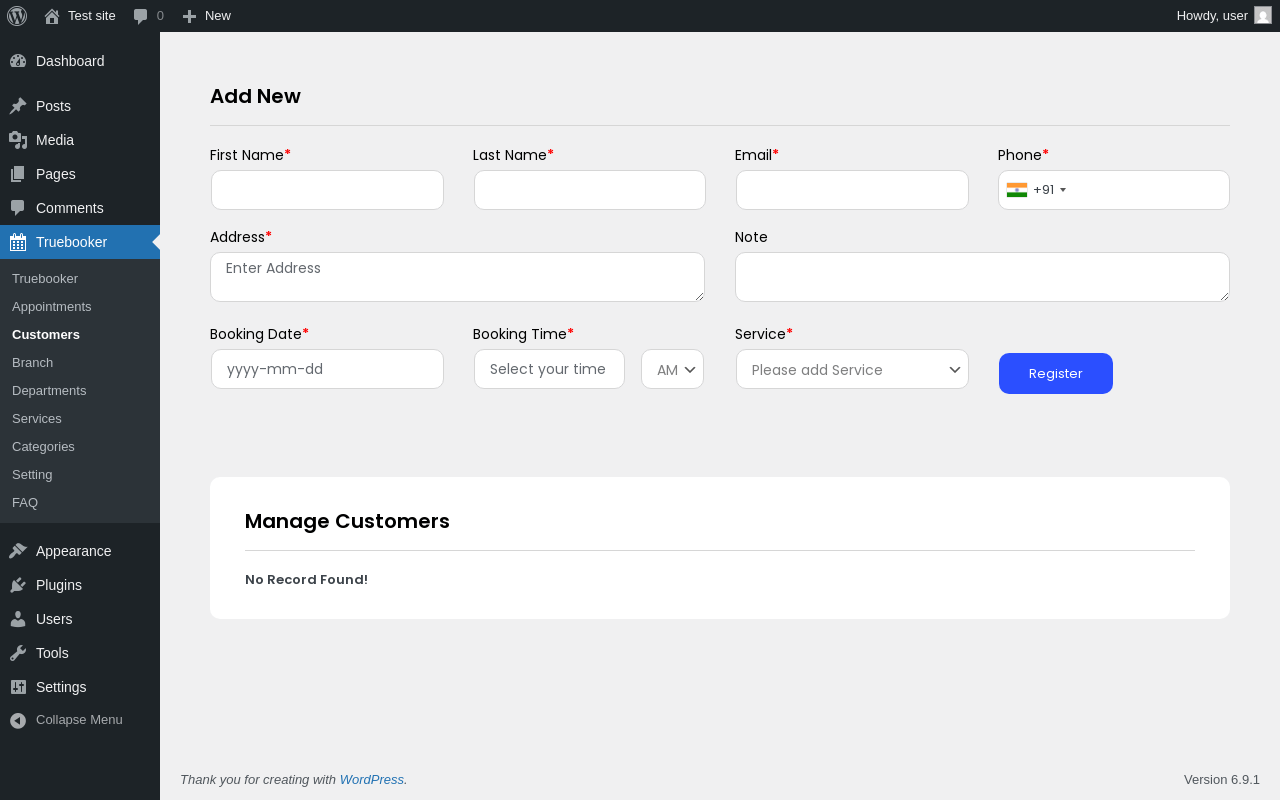Viewport: 1280px width, 800px height.
Task: Click the Tools wrench icon
Action: click(x=18, y=653)
